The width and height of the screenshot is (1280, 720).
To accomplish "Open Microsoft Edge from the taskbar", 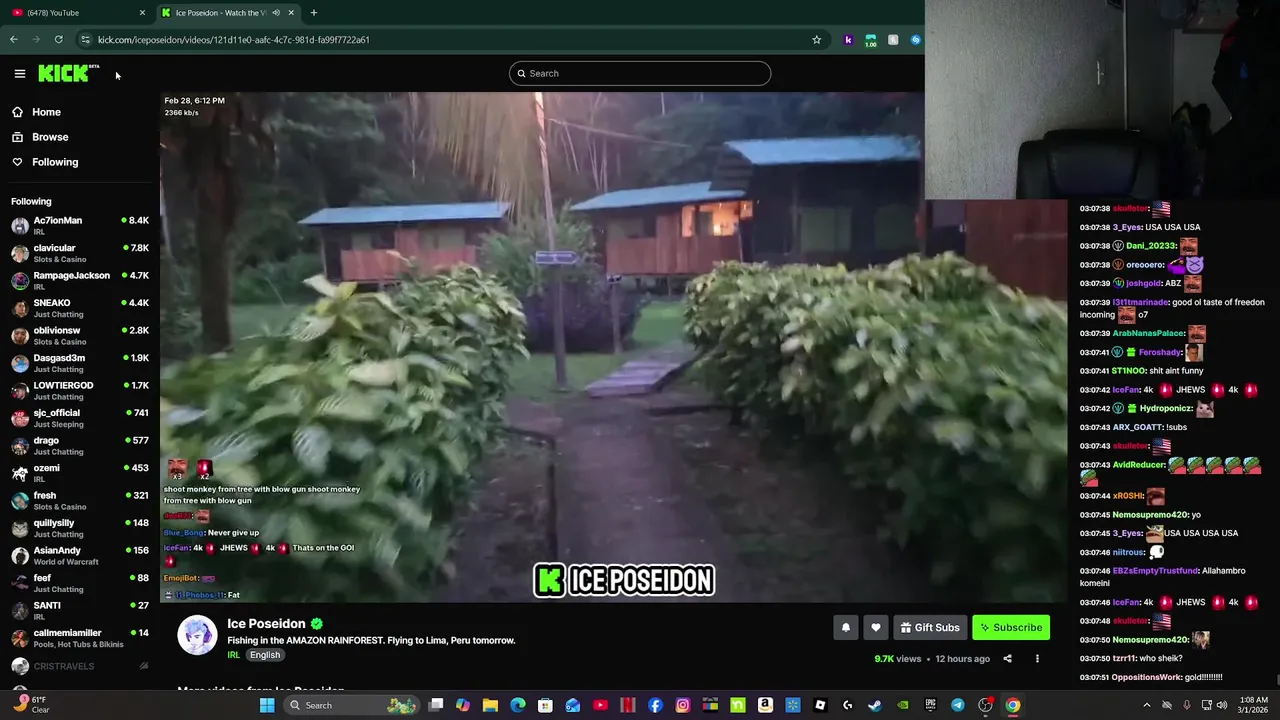I will point(518,705).
